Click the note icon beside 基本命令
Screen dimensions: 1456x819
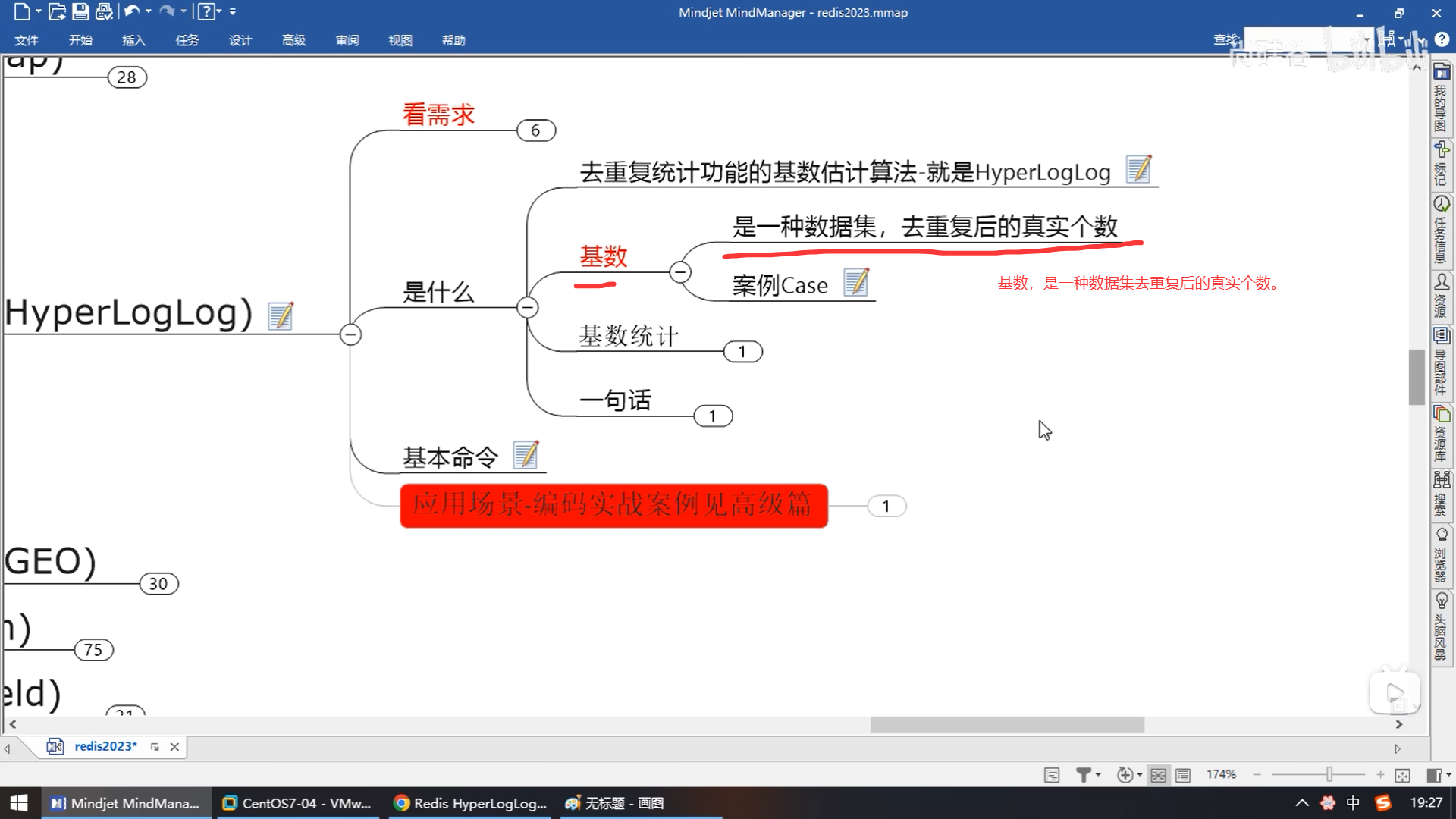(x=526, y=455)
